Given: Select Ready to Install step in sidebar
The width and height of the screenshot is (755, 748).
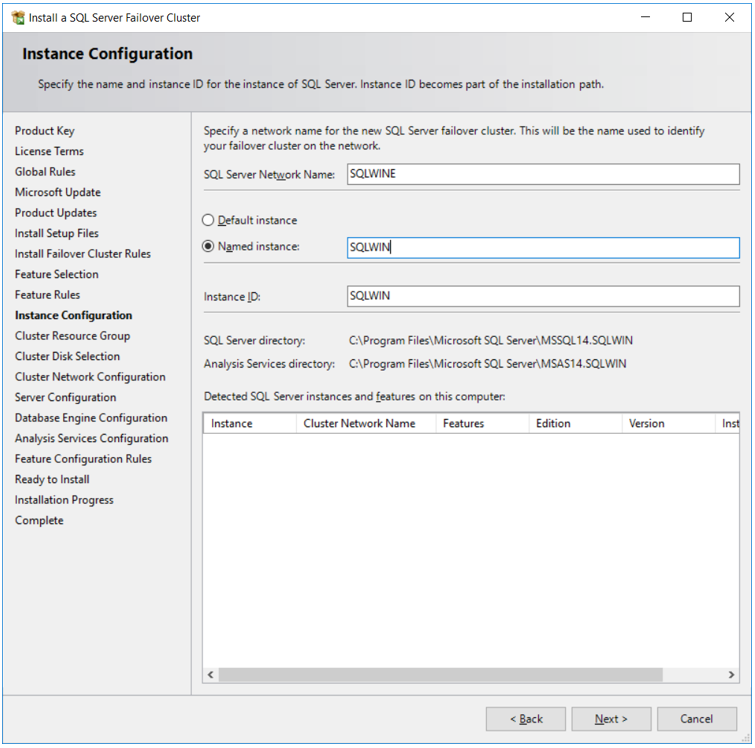Looking at the screenshot, I should (52, 479).
